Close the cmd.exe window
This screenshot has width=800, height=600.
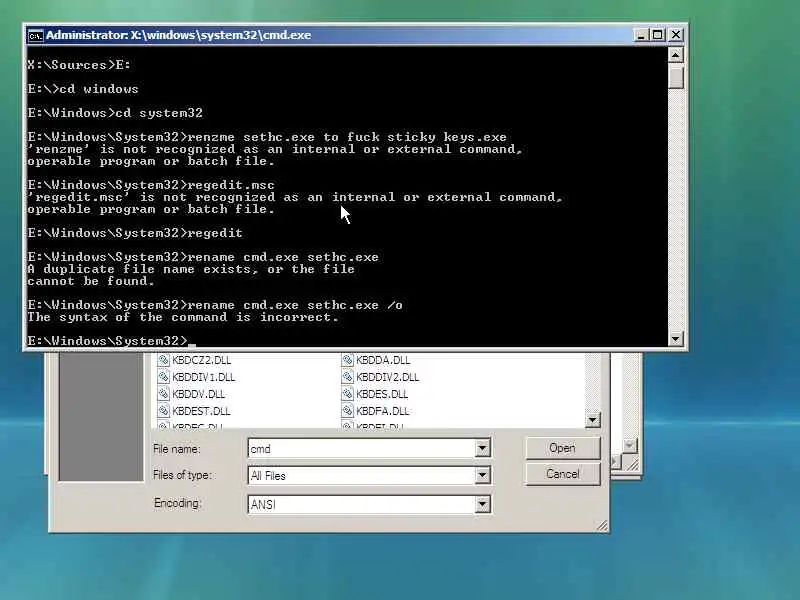point(676,35)
